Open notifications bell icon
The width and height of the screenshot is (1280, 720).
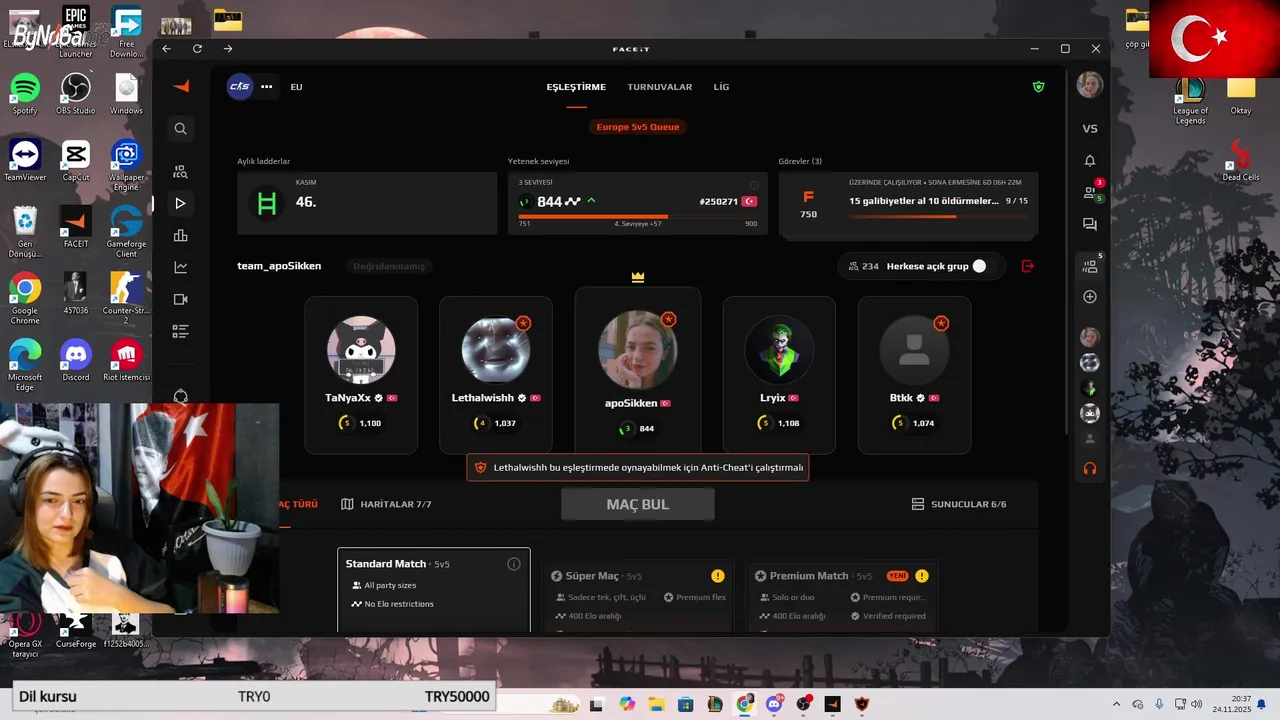coord(1090,161)
